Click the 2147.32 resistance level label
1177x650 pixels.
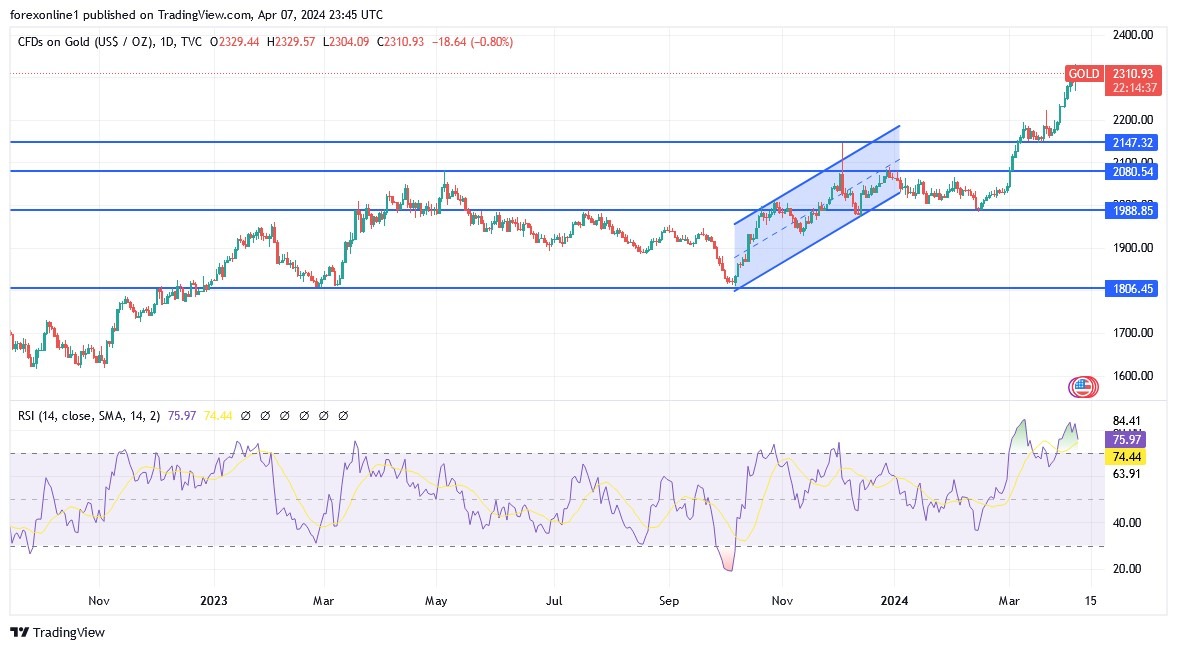click(x=1131, y=143)
